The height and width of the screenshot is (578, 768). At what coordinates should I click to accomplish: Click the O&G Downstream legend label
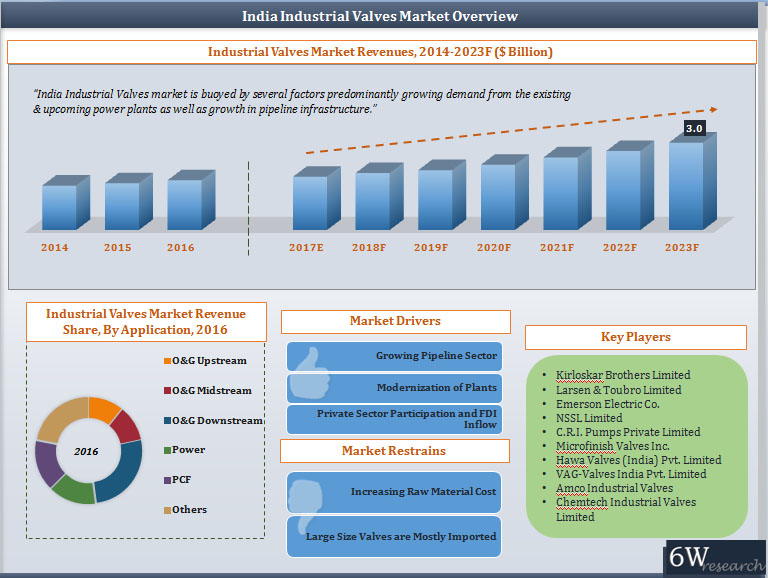(x=217, y=421)
